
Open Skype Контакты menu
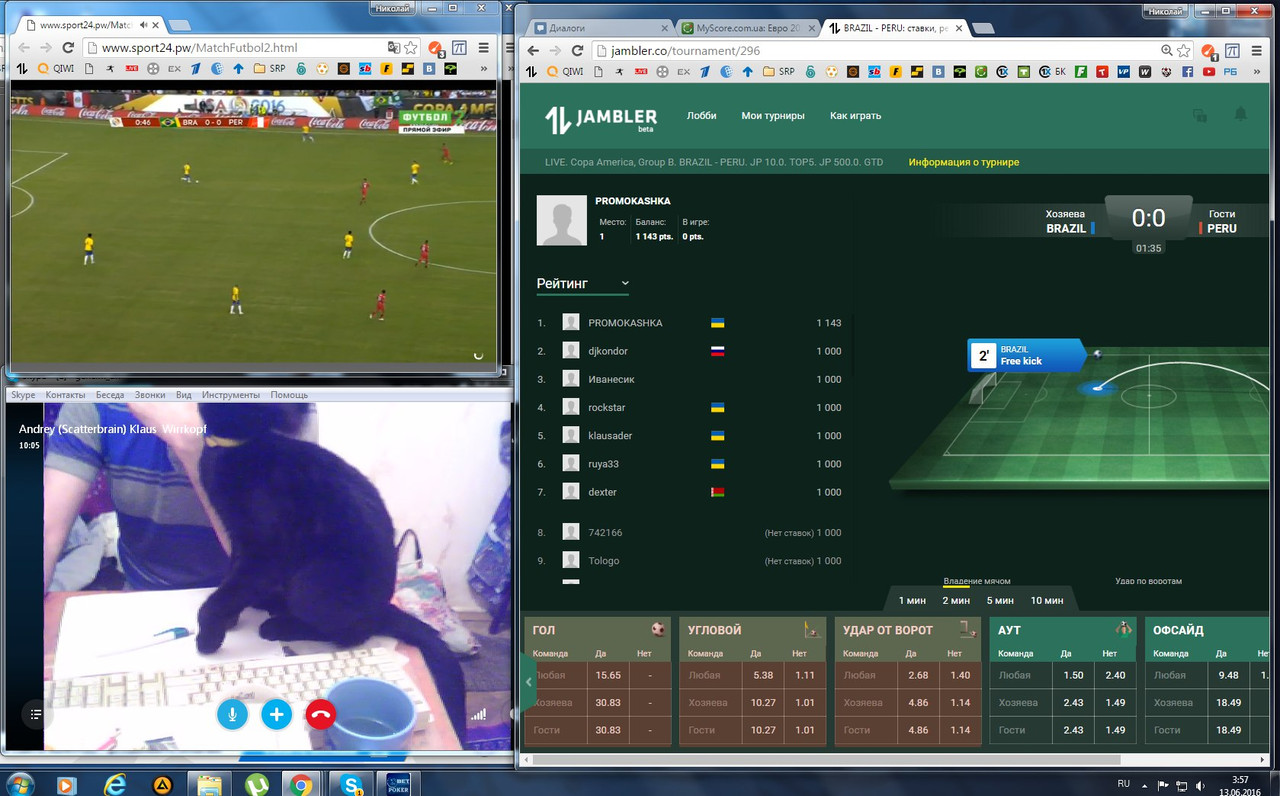[x=66, y=395]
